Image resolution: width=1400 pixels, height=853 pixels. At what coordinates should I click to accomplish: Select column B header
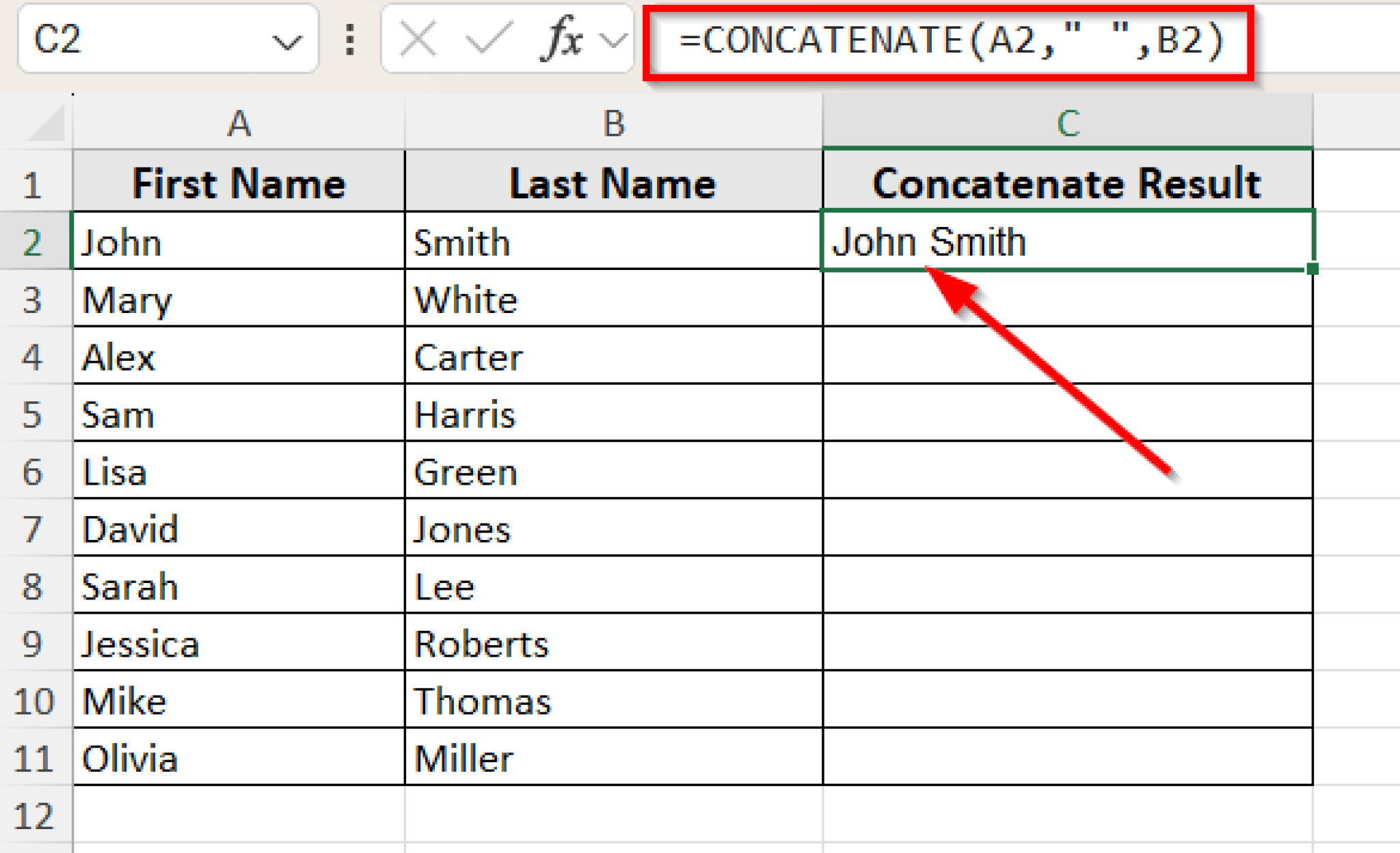613,124
